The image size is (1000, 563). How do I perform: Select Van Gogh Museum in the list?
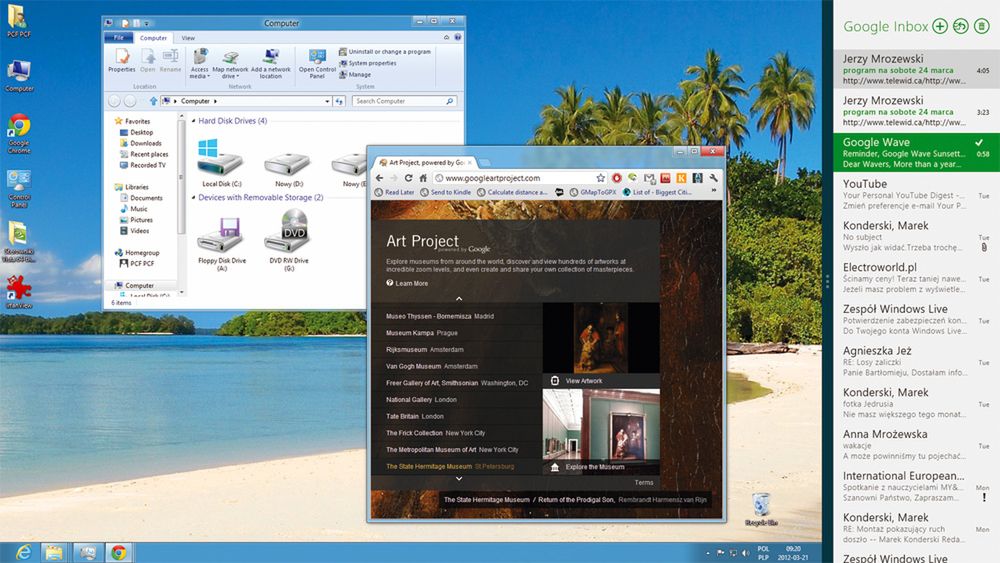[432, 366]
